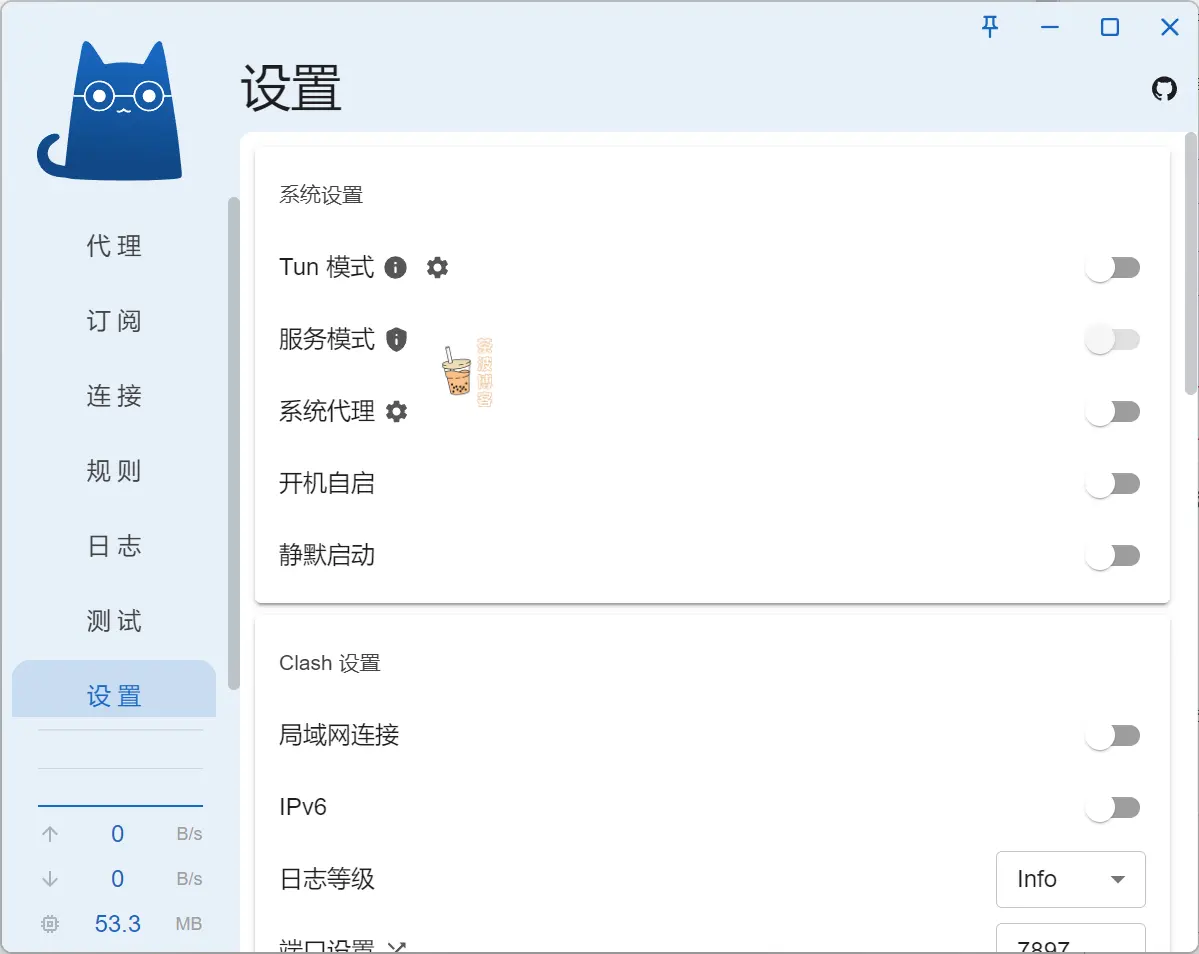Enable IPv6 switch
This screenshot has height=954, width=1199.
point(1113,807)
